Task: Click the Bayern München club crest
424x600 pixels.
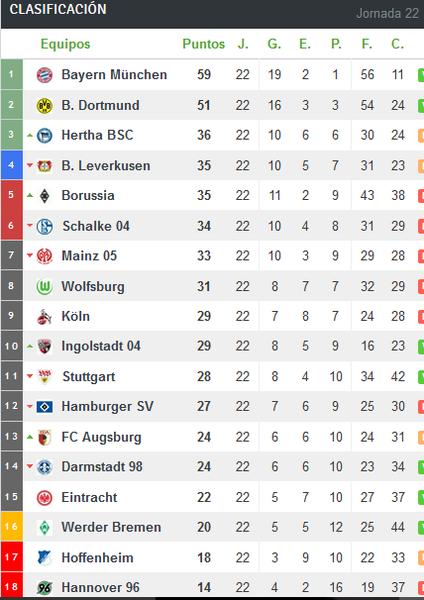Action: pyautogui.click(x=44, y=75)
